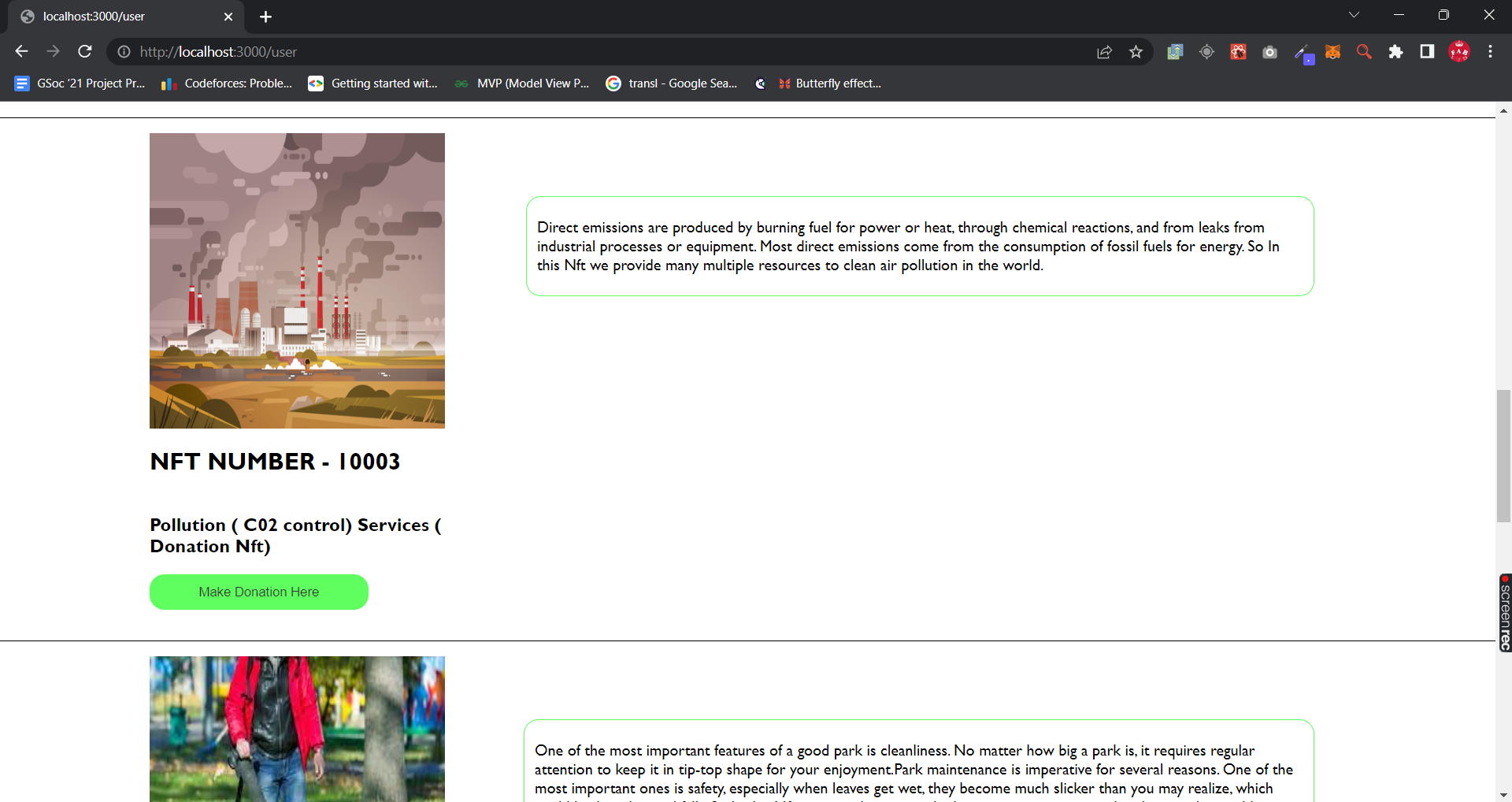The width and height of the screenshot is (1512, 802).
Task: Open the green-blue arrows extension icon
Action: 1175,52
